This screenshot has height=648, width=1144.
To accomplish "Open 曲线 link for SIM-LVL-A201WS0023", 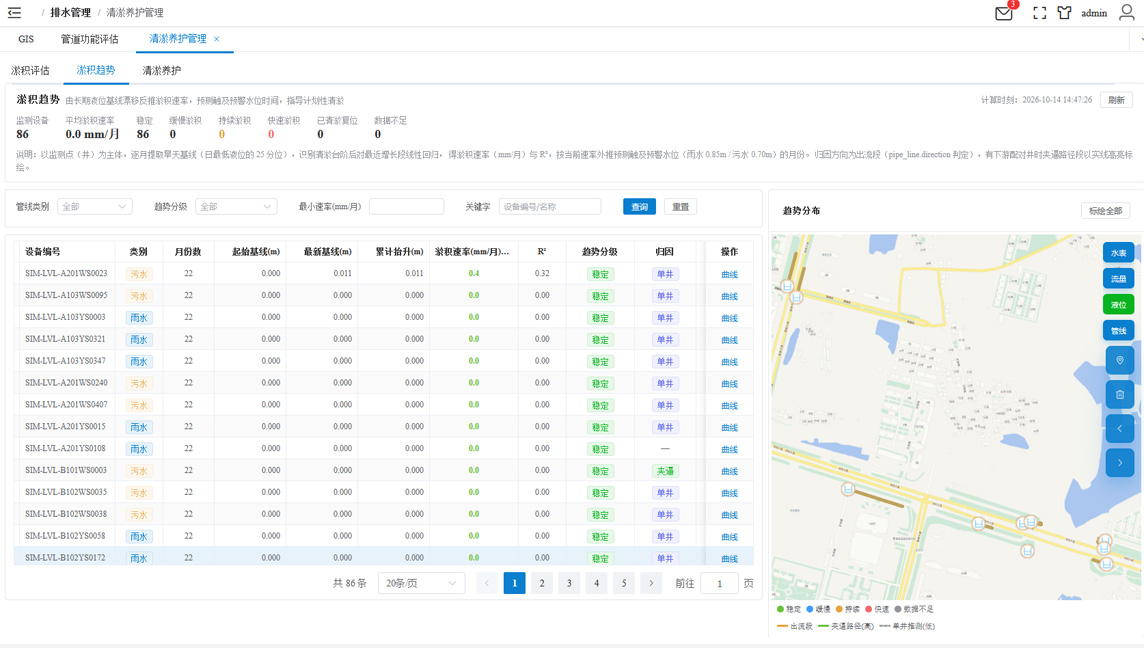I will [730, 274].
